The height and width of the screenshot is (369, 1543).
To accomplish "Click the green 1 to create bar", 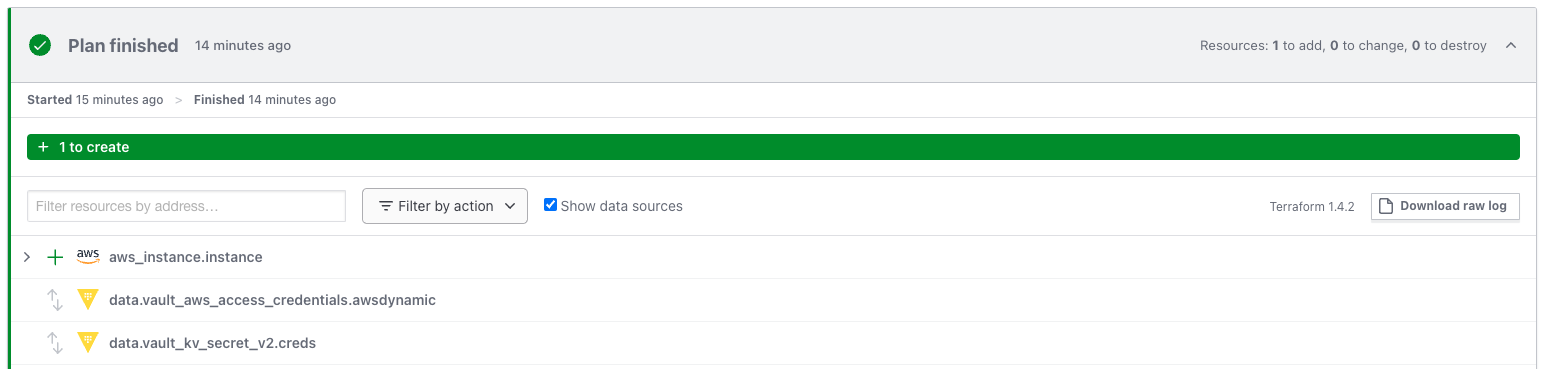I will click(x=773, y=147).
